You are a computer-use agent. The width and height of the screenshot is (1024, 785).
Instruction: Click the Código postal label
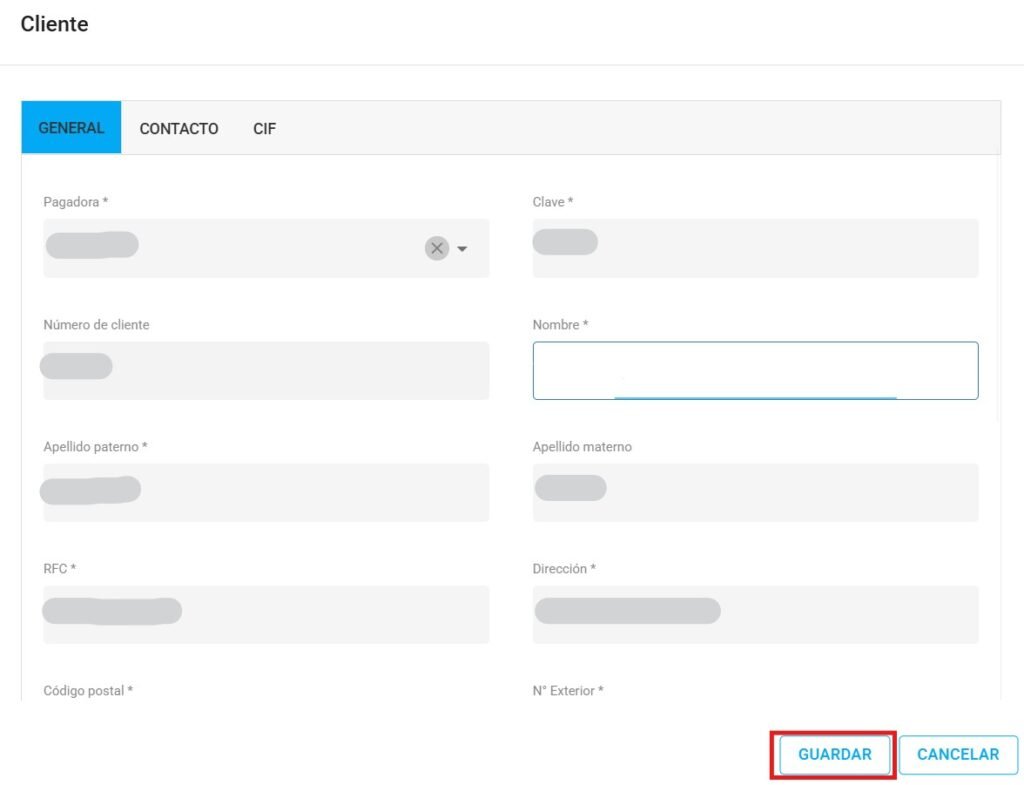(88, 690)
